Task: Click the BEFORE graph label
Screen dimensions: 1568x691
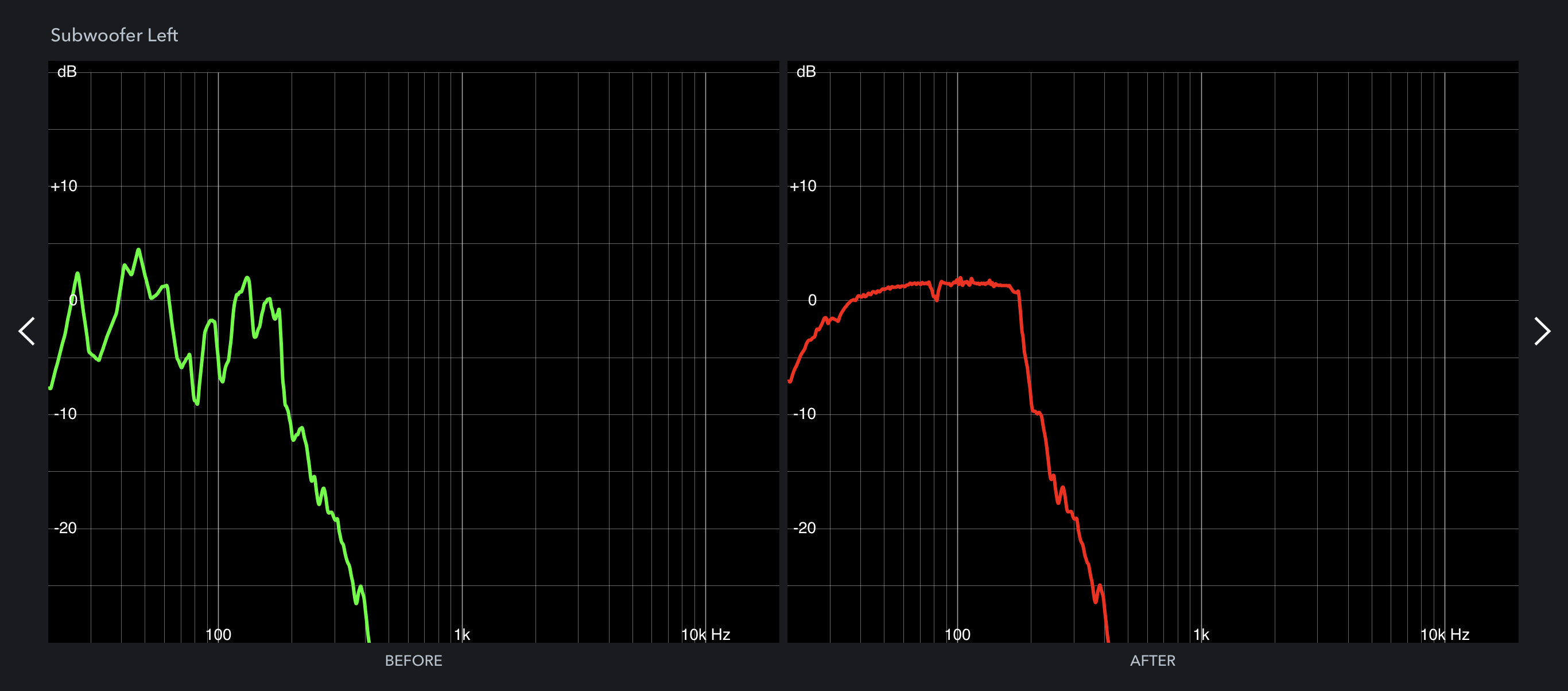Action: 413,661
